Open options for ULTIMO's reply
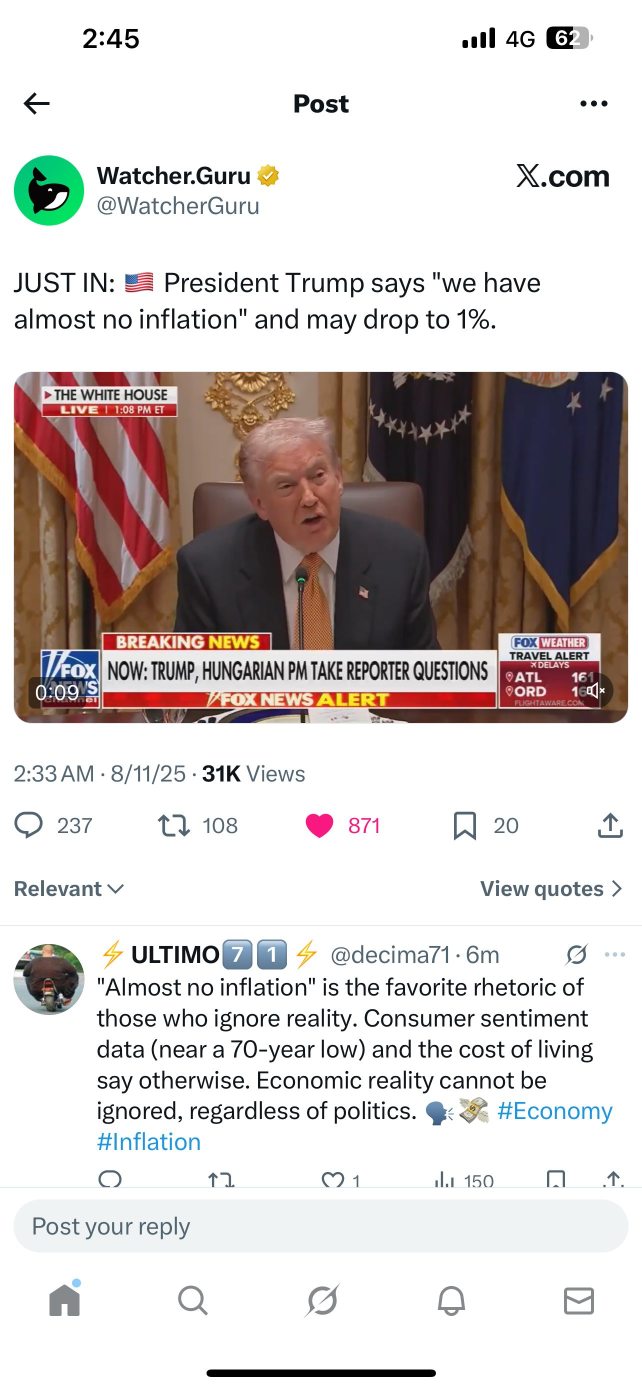The image size is (642, 1389). (x=614, y=955)
